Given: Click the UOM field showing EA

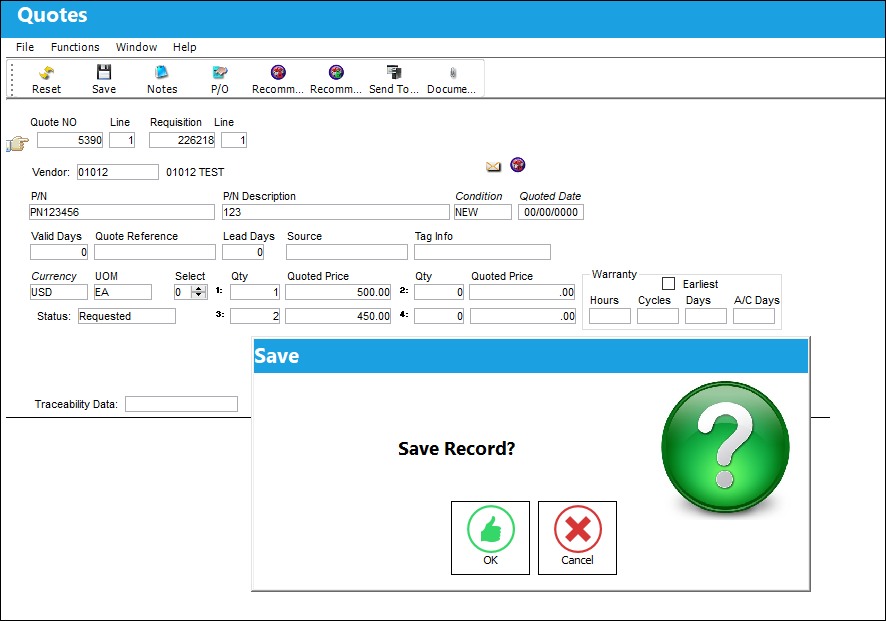Looking at the screenshot, I should (x=123, y=292).
